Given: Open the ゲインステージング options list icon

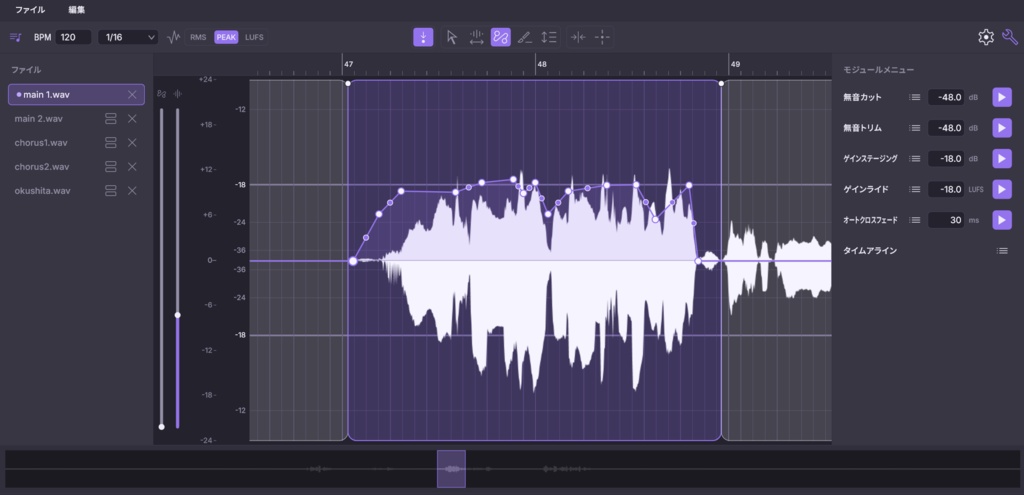Looking at the screenshot, I should click(915, 159).
